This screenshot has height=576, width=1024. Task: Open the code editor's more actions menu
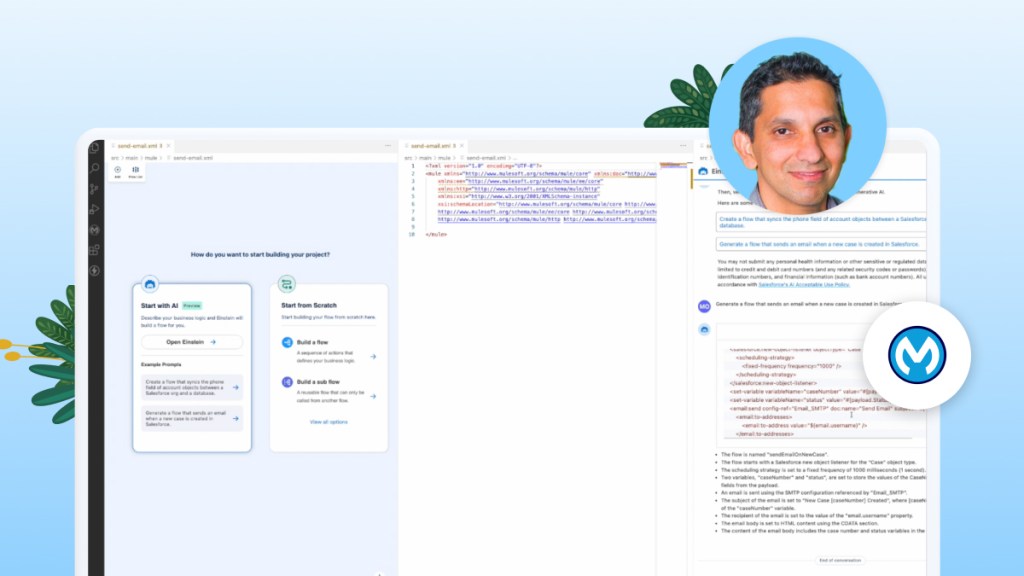pyautogui.click(x=682, y=145)
